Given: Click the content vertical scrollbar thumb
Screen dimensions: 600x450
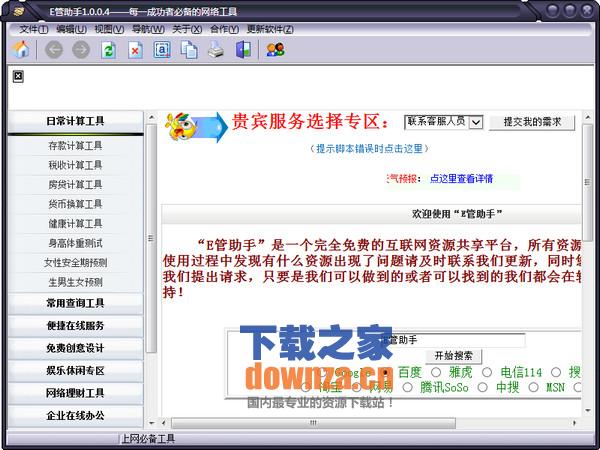Looking at the screenshot, I should [x=588, y=182].
